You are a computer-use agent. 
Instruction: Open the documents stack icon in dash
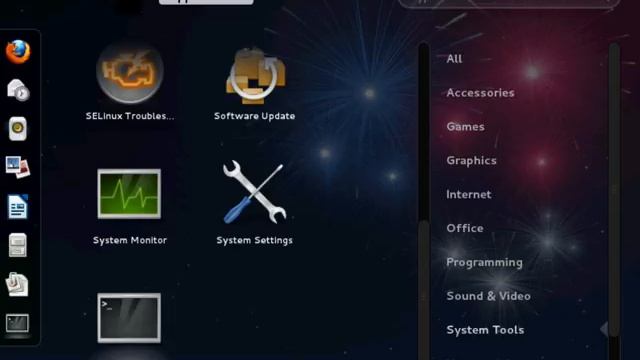(17, 284)
